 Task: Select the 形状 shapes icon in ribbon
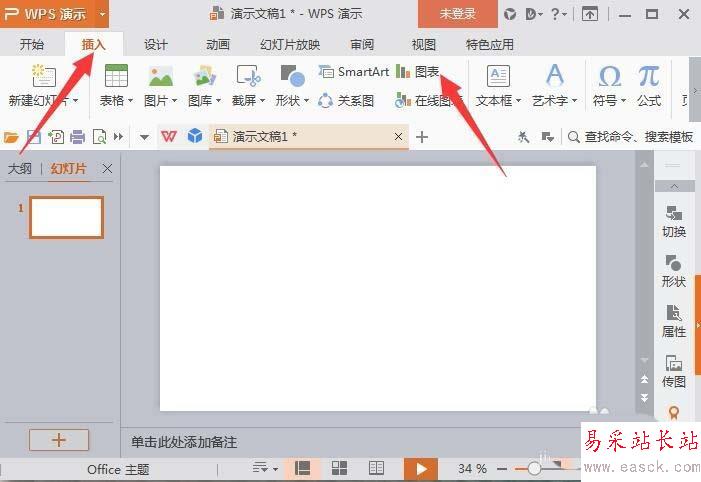click(x=292, y=76)
